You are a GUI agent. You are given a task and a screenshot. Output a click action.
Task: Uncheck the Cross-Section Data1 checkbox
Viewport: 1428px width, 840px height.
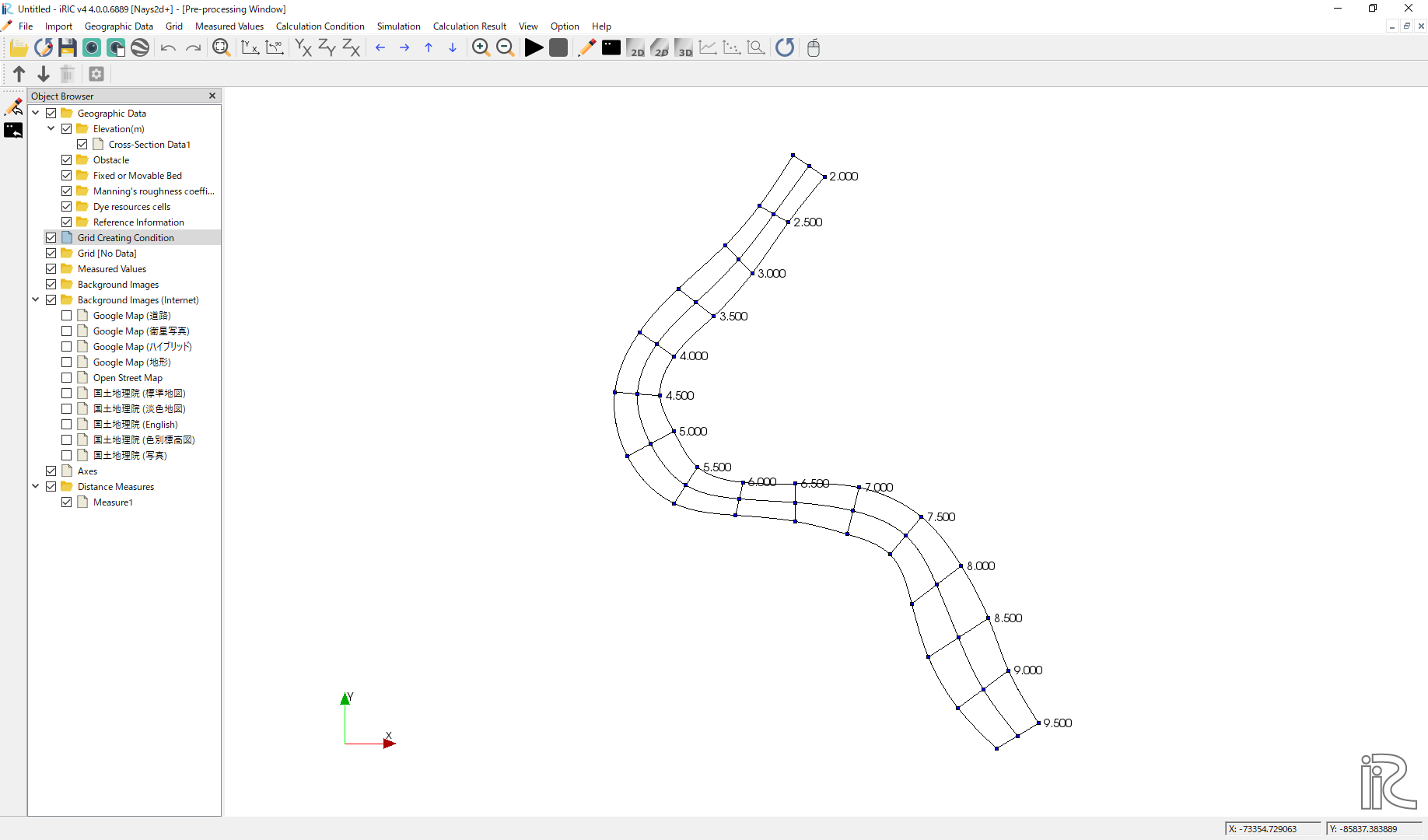[82, 145]
